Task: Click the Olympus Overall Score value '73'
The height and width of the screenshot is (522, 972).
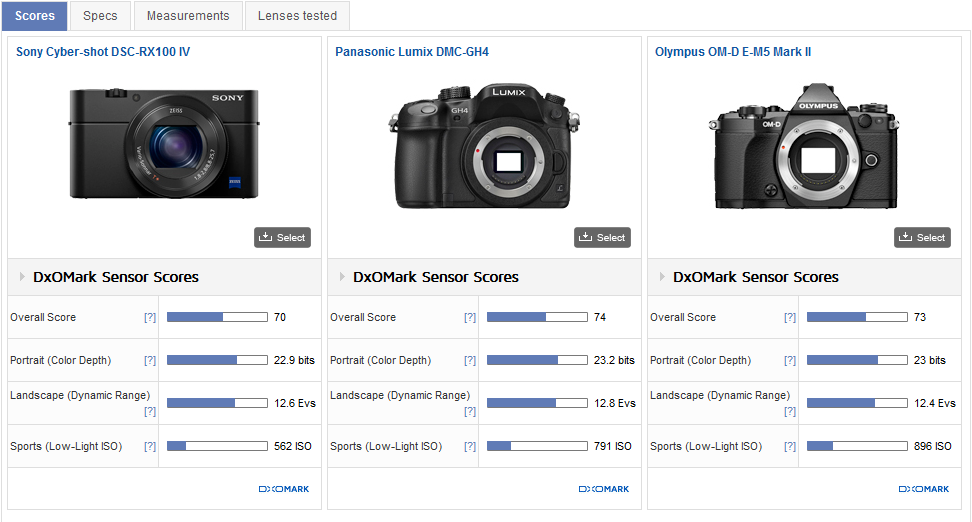Action: tap(920, 317)
